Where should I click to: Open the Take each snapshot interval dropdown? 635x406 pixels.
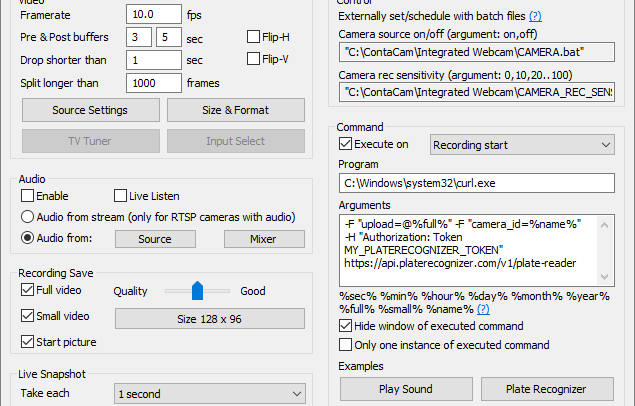pos(210,394)
